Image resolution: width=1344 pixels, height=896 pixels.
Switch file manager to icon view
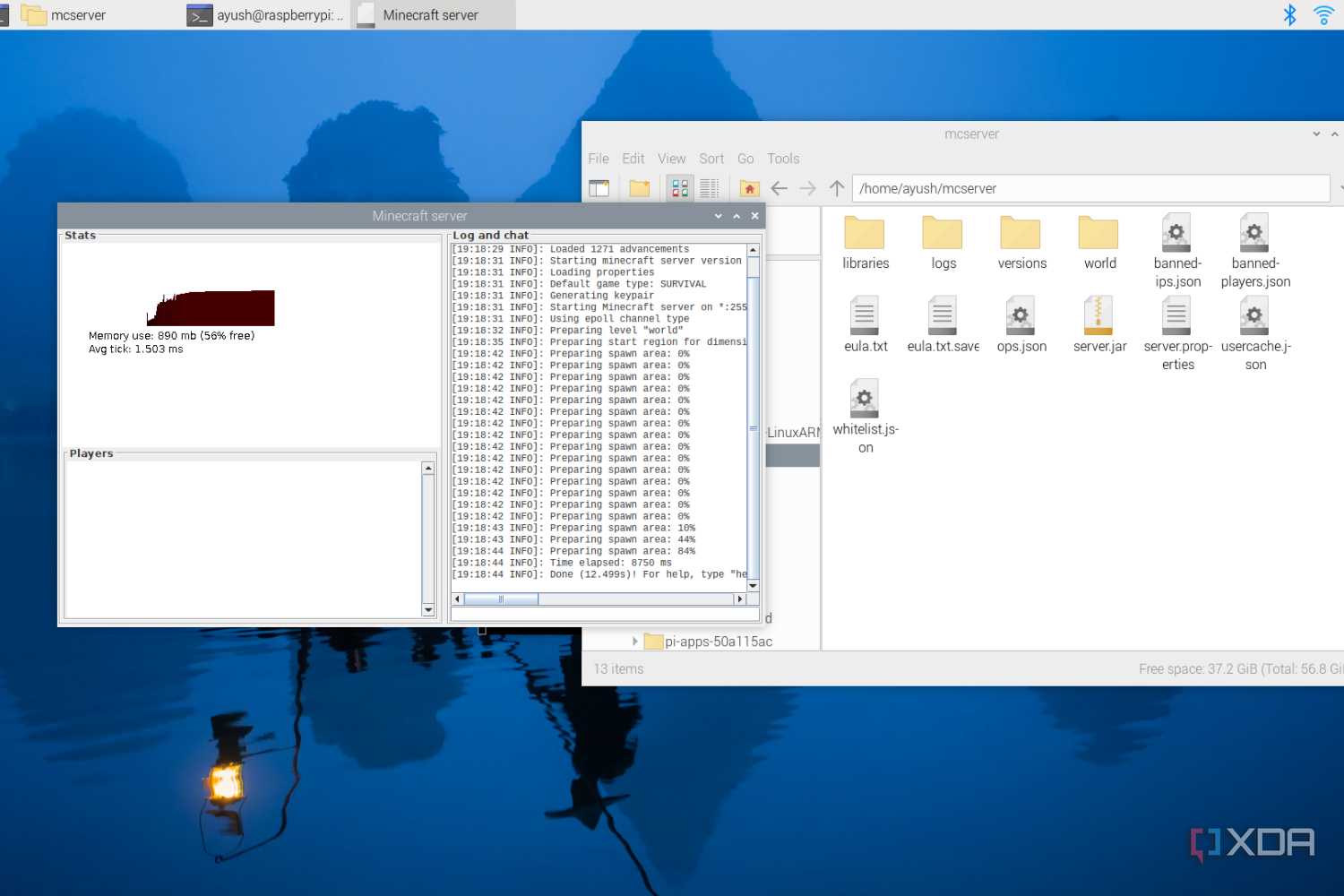(680, 188)
